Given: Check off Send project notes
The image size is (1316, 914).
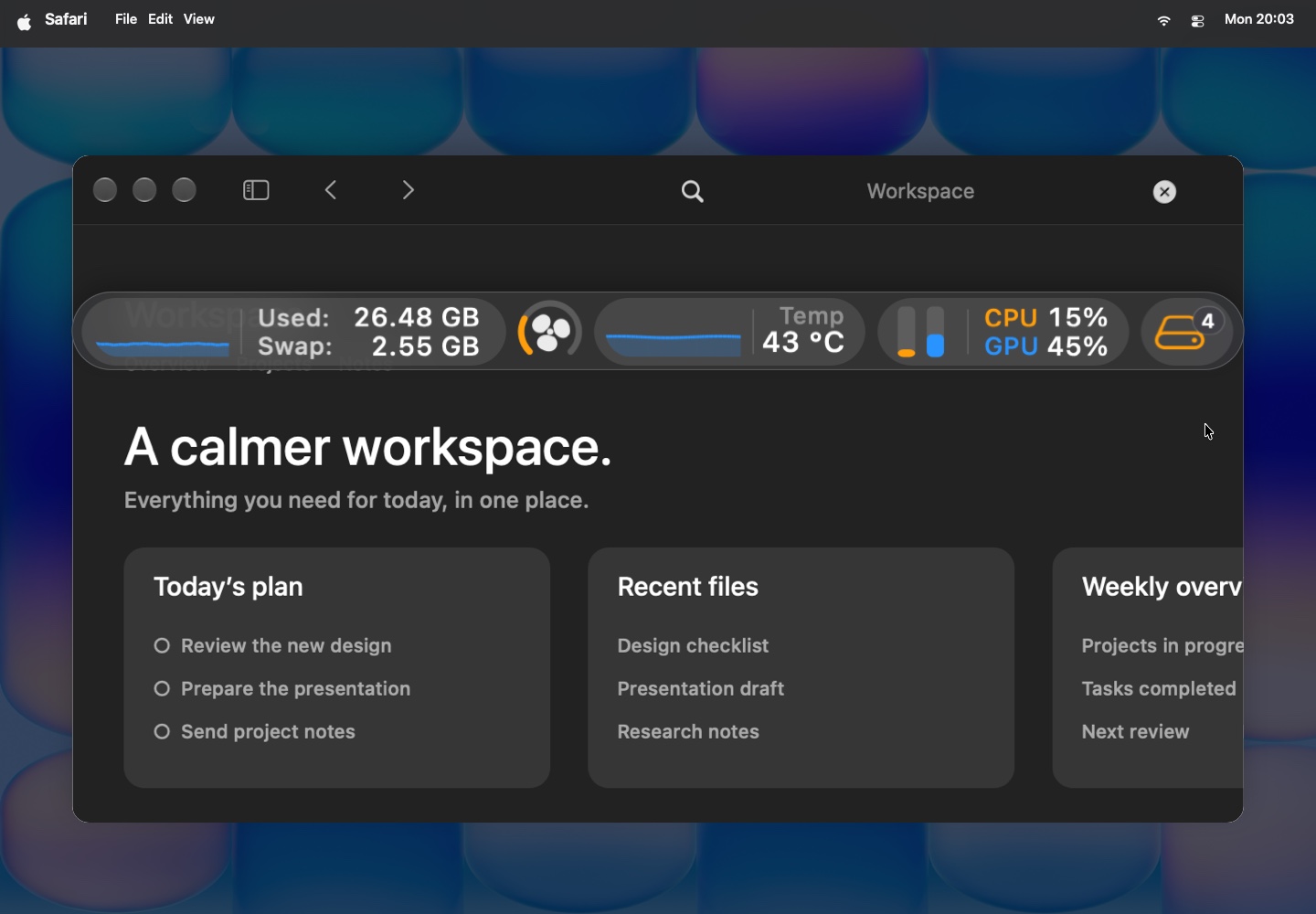Looking at the screenshot, I should (162, 732).
